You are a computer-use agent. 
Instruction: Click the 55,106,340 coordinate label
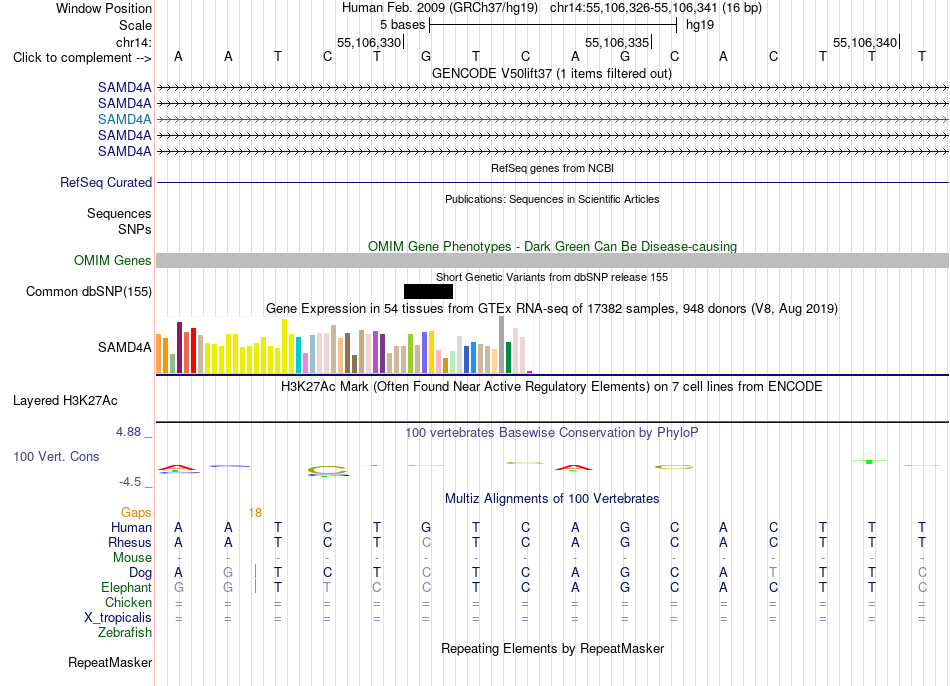pos(865,42)
